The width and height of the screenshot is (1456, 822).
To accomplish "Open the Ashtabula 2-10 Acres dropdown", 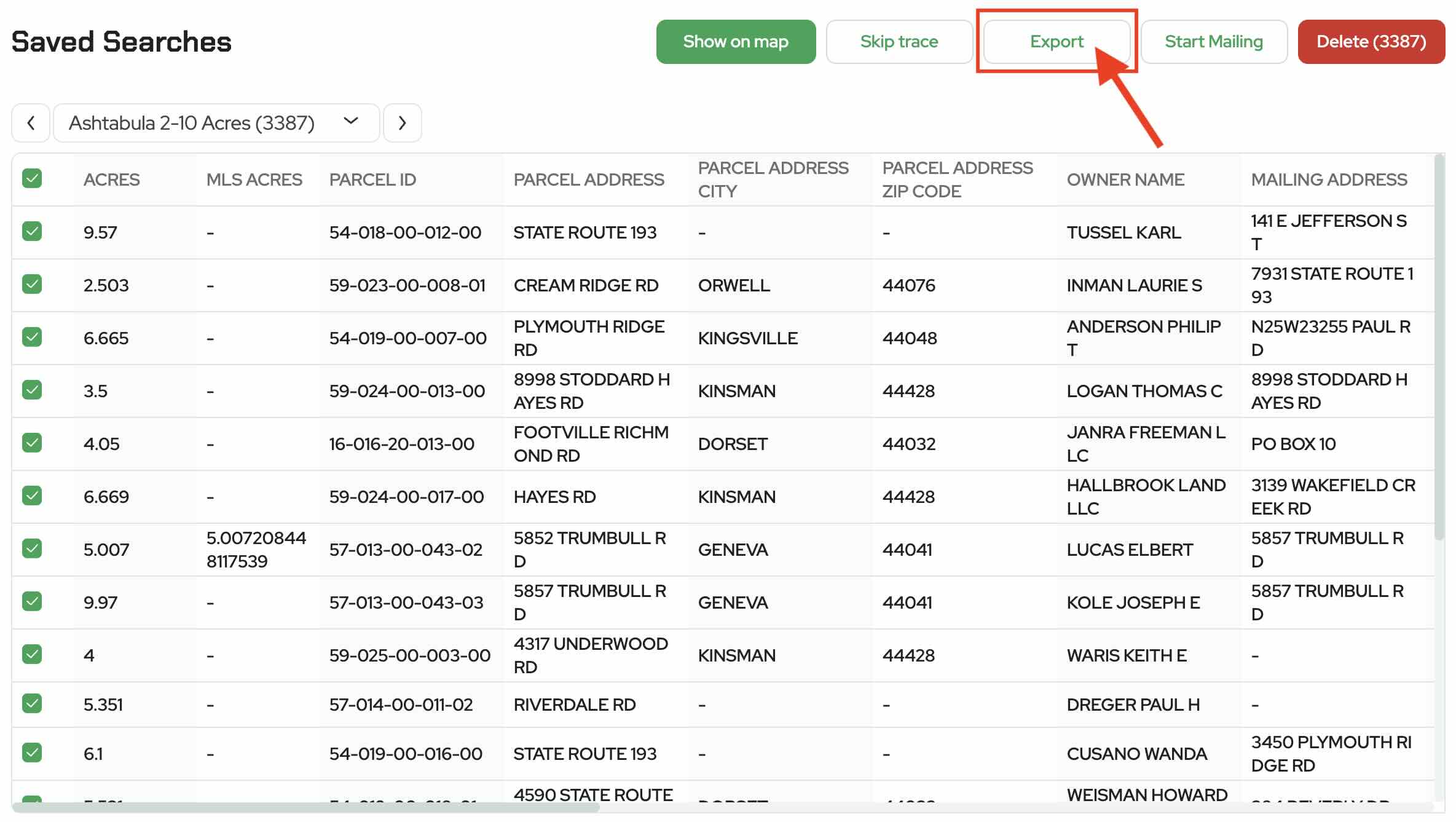I will (x=216, y=123).
